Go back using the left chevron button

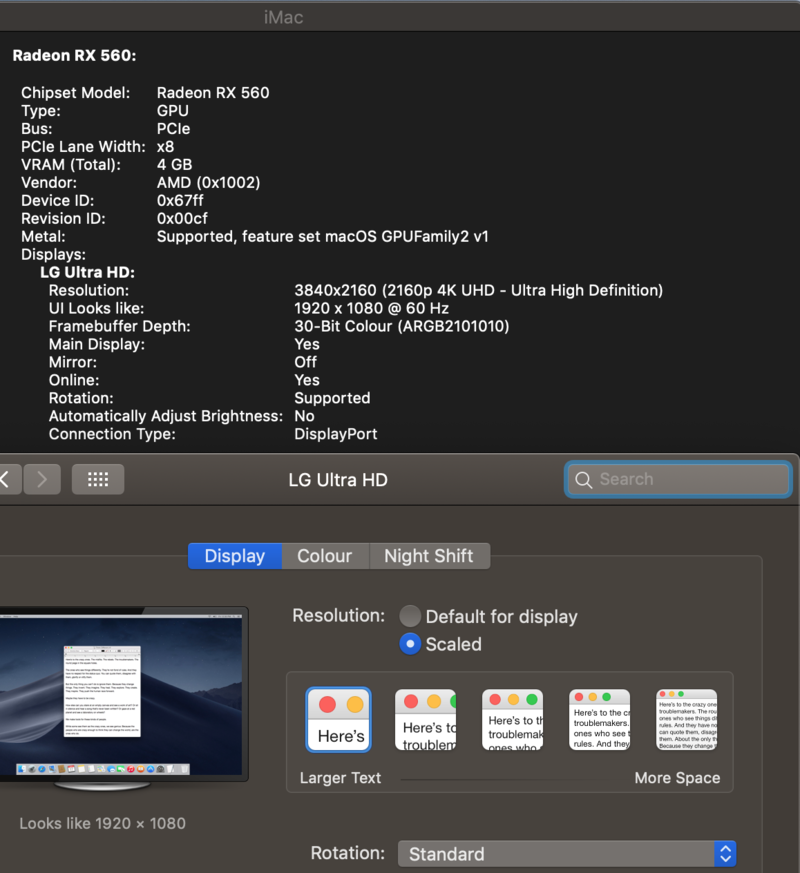pos(10,479)
